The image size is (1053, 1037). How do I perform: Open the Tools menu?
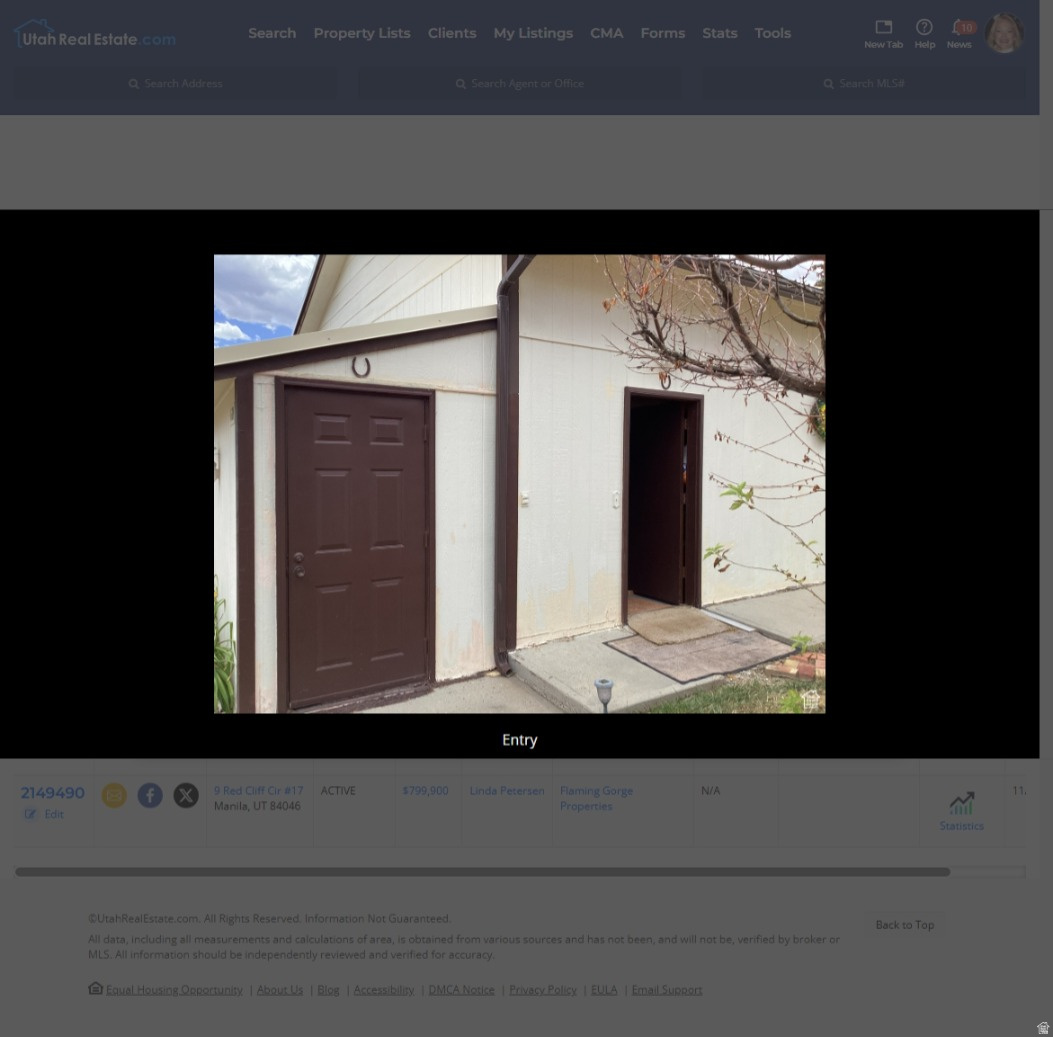(772, 32)
